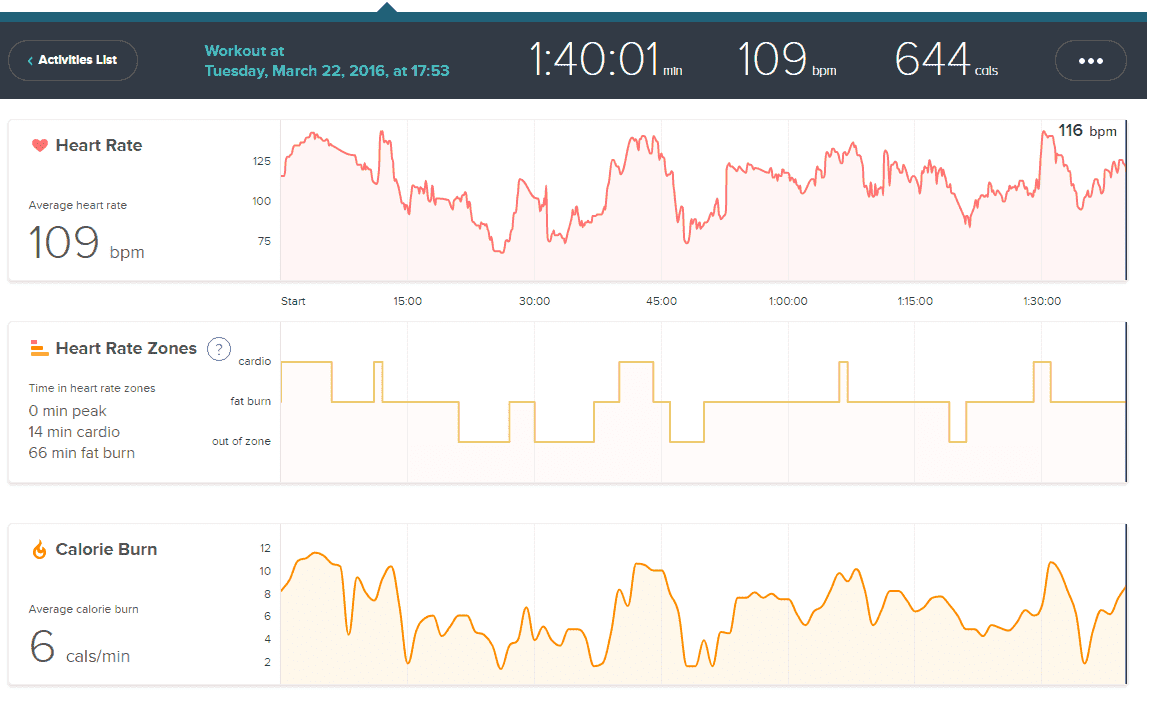Click the flame icon beside Calorie Burn
Image resolution: width=1152 pixels, height=709 pixels.
40,549
